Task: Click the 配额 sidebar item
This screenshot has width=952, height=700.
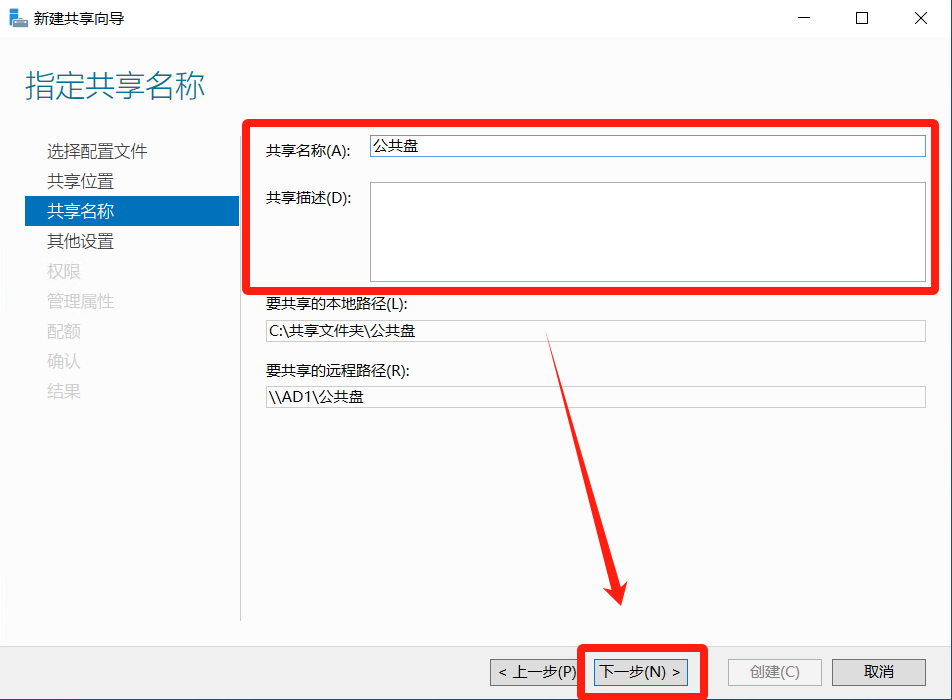Action: point(63,332)
